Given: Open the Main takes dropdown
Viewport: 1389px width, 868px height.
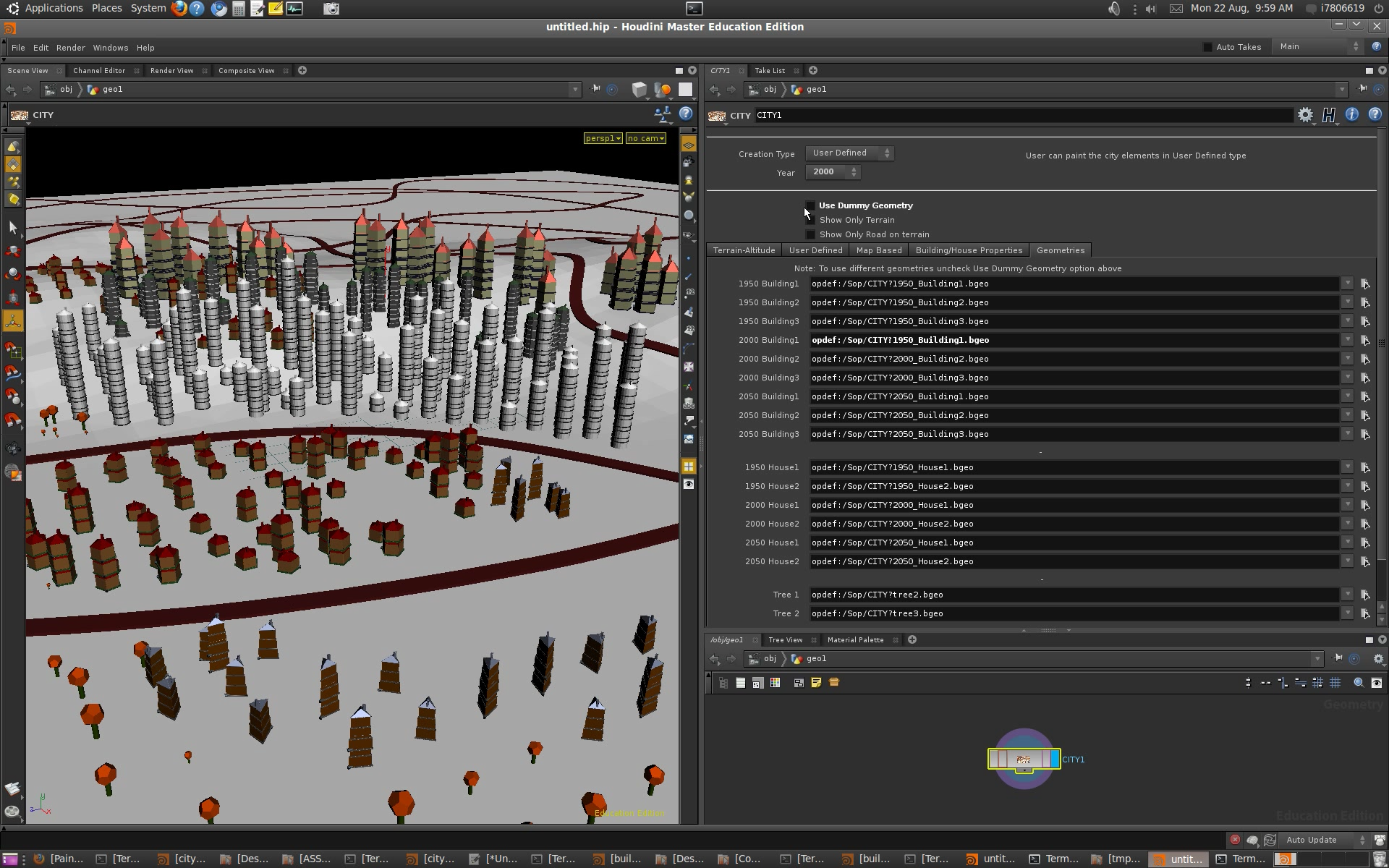Looking at the screenshot, I should point(1318,46).
